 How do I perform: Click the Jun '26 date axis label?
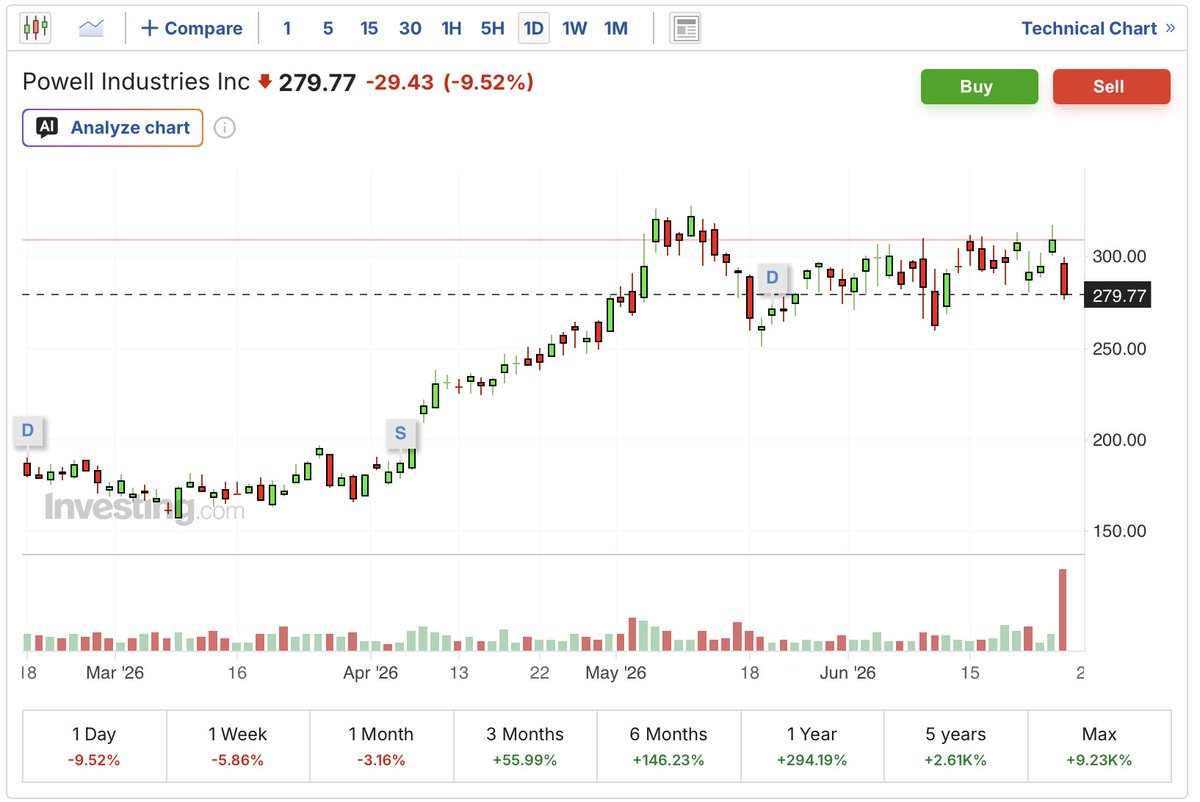tap(848, 673)
